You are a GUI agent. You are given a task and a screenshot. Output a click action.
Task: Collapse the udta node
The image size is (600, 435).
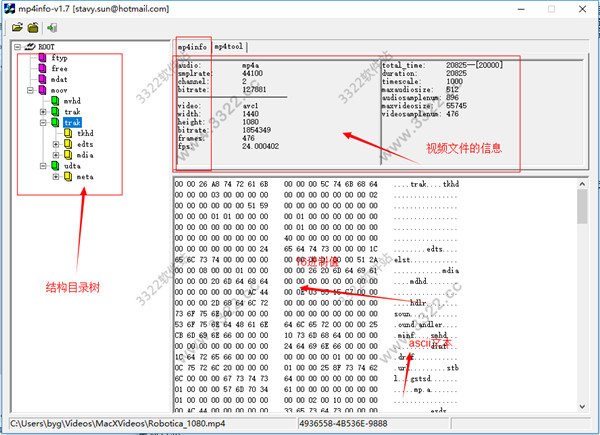(x=43, y=166)
